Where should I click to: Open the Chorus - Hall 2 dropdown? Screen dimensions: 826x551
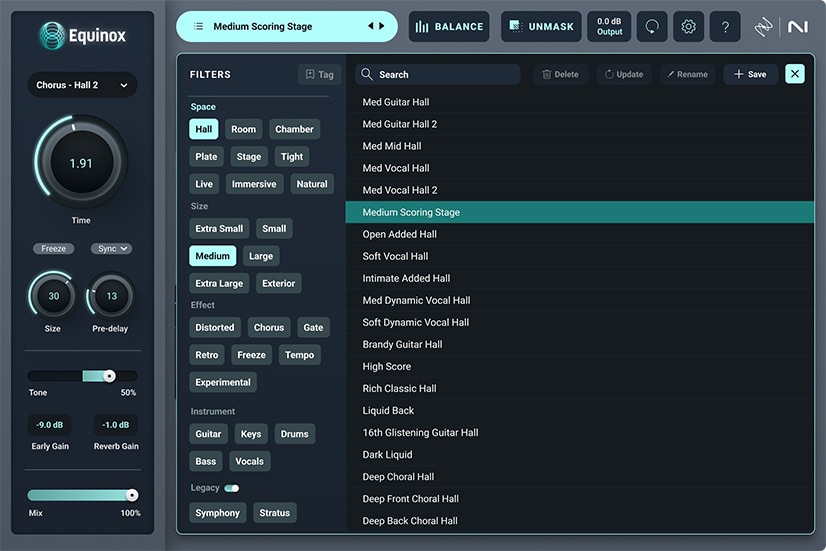pyautogui.click(x=81, y=85)
